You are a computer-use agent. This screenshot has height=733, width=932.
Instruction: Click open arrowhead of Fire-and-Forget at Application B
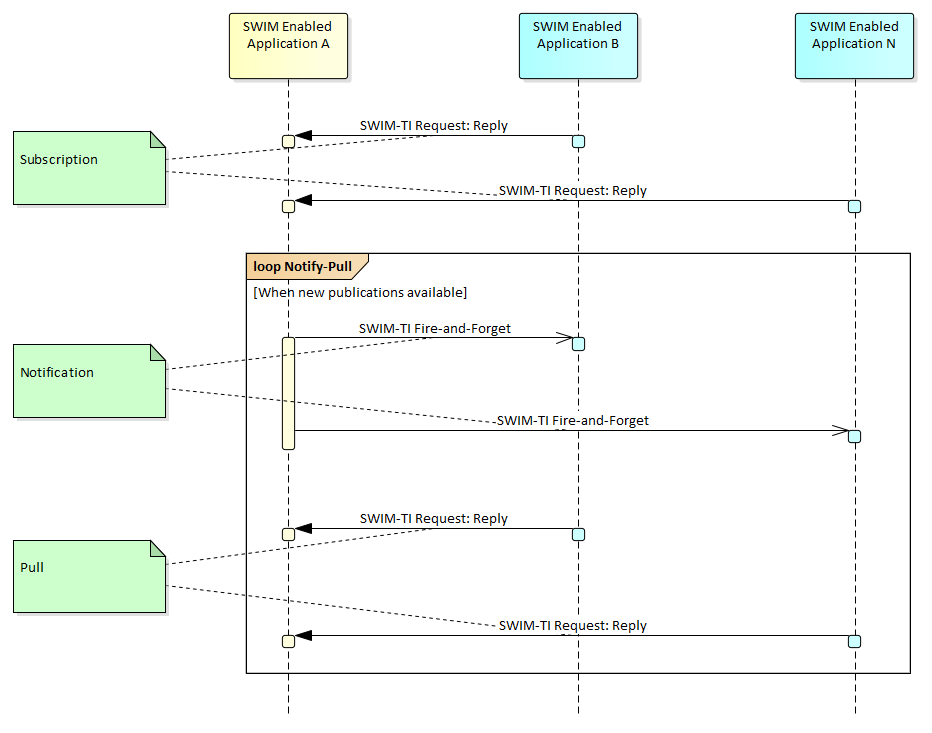564,338
